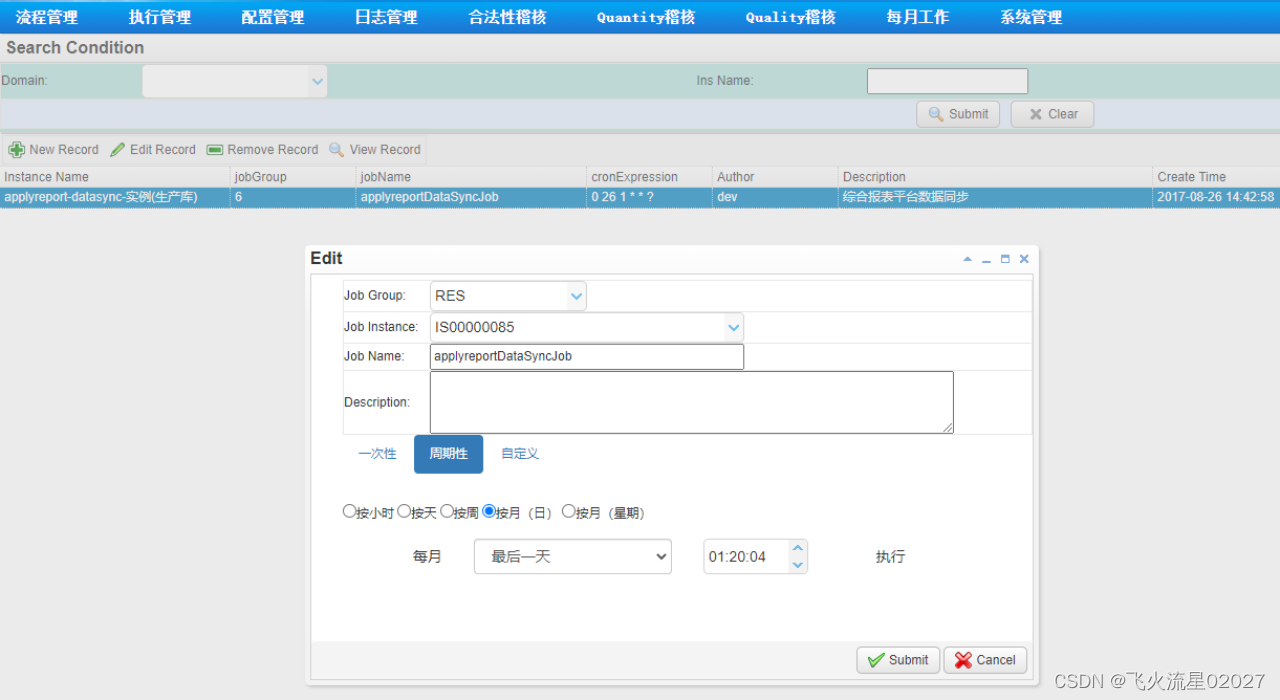Open the Quantity稽核 menu

[x=646, y=17]
